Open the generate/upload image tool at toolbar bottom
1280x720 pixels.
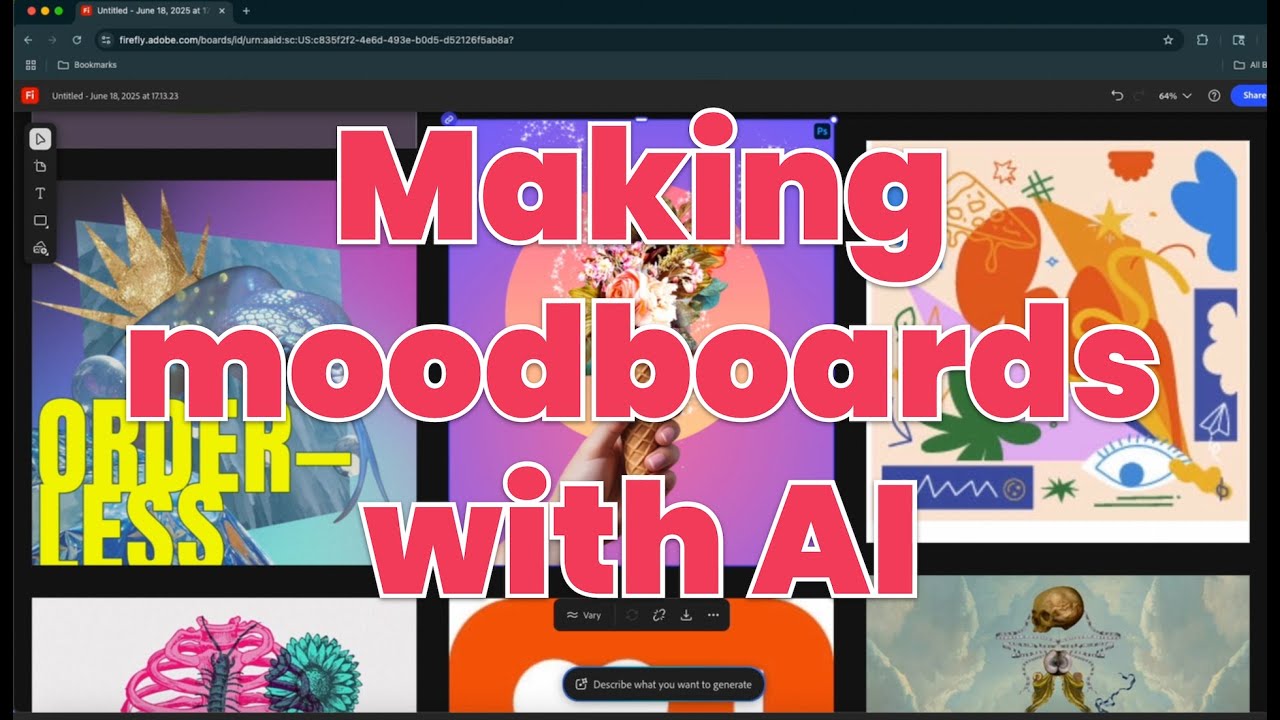pyautogui.click(x=40, y=248)
